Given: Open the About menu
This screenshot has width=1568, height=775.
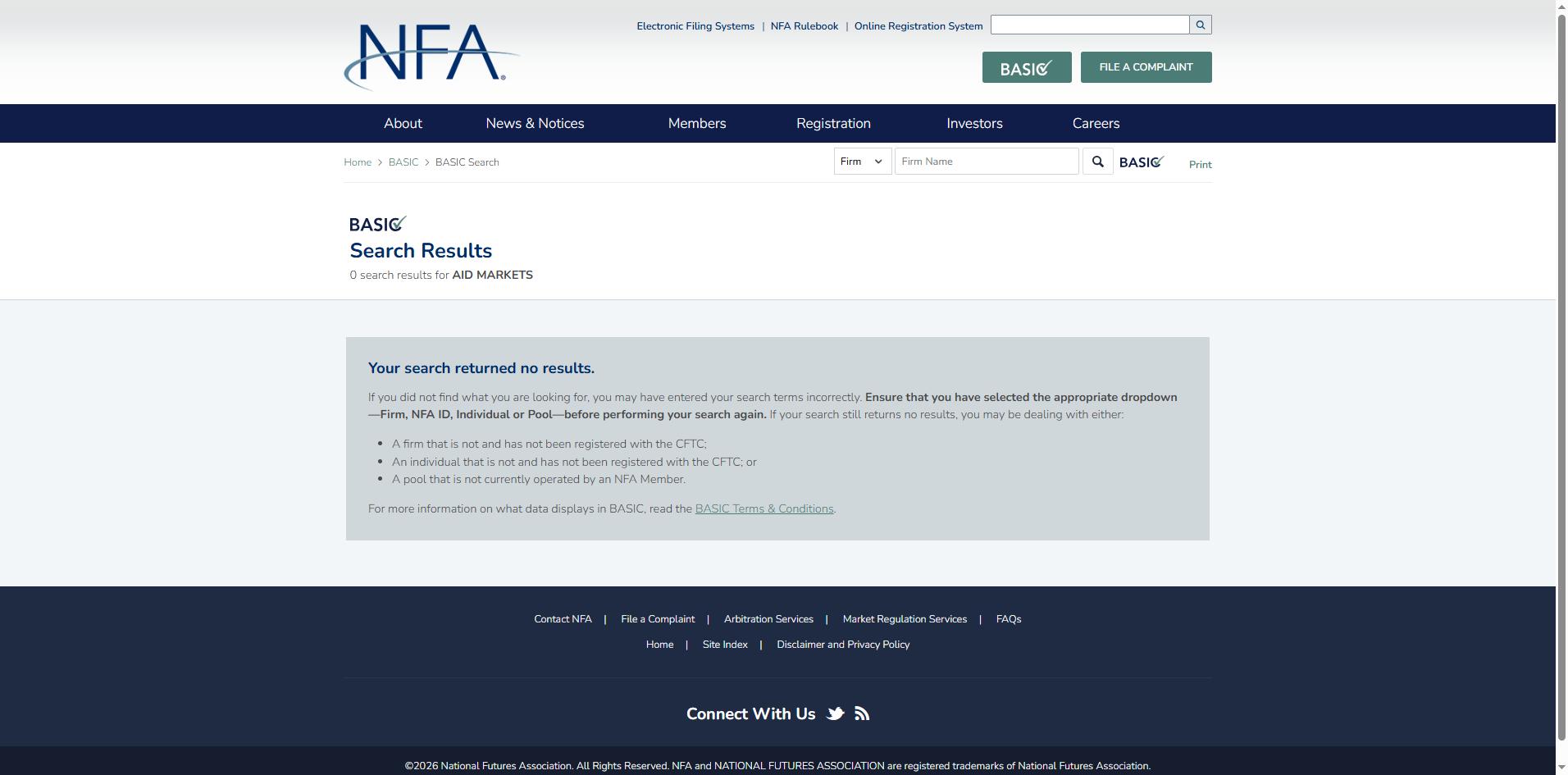Looking at the screenshot, I should [x=403, y=123].
